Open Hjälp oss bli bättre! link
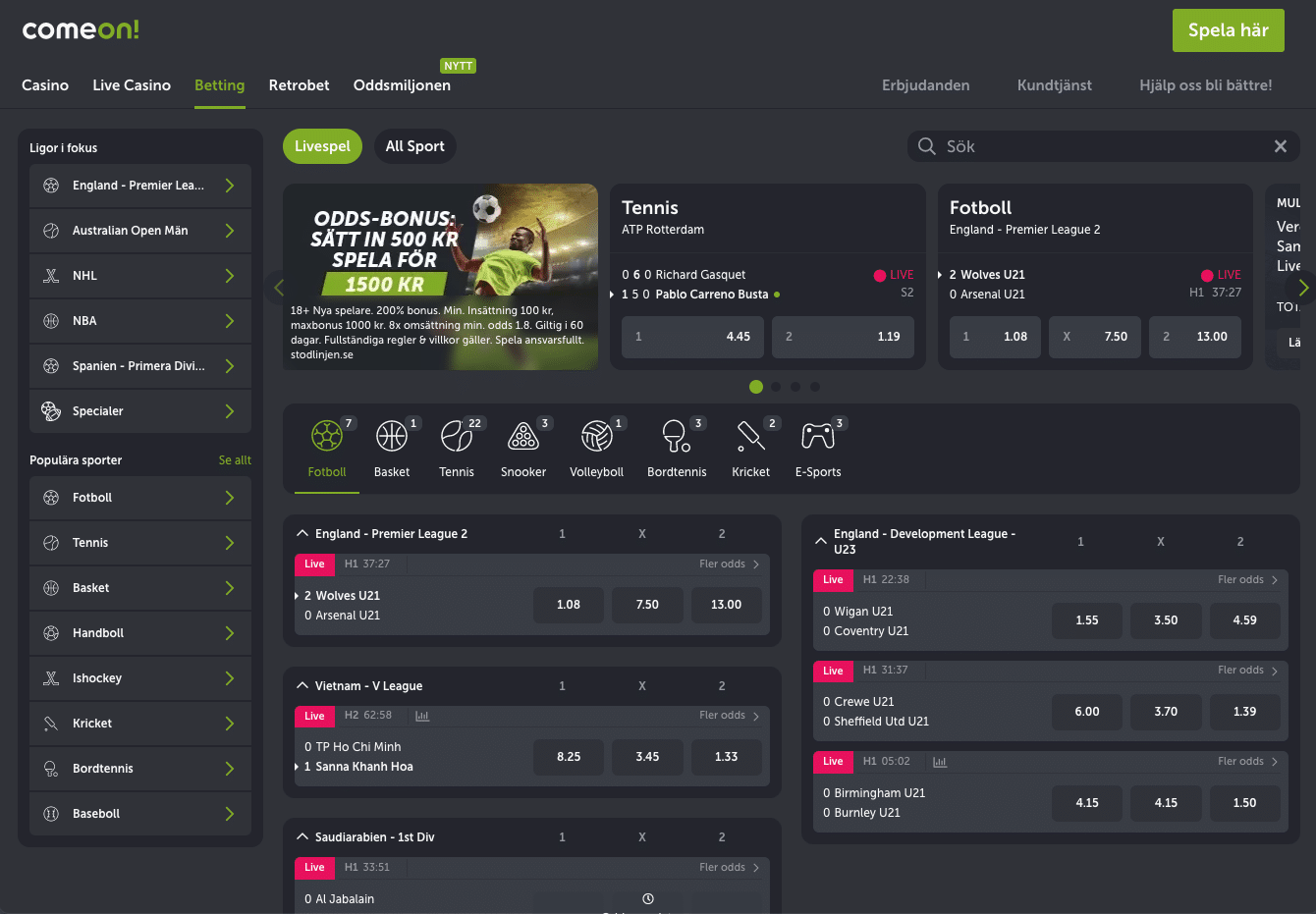Image resolution: width=1316 pixels, height=914 pixels. point(1206,85)
